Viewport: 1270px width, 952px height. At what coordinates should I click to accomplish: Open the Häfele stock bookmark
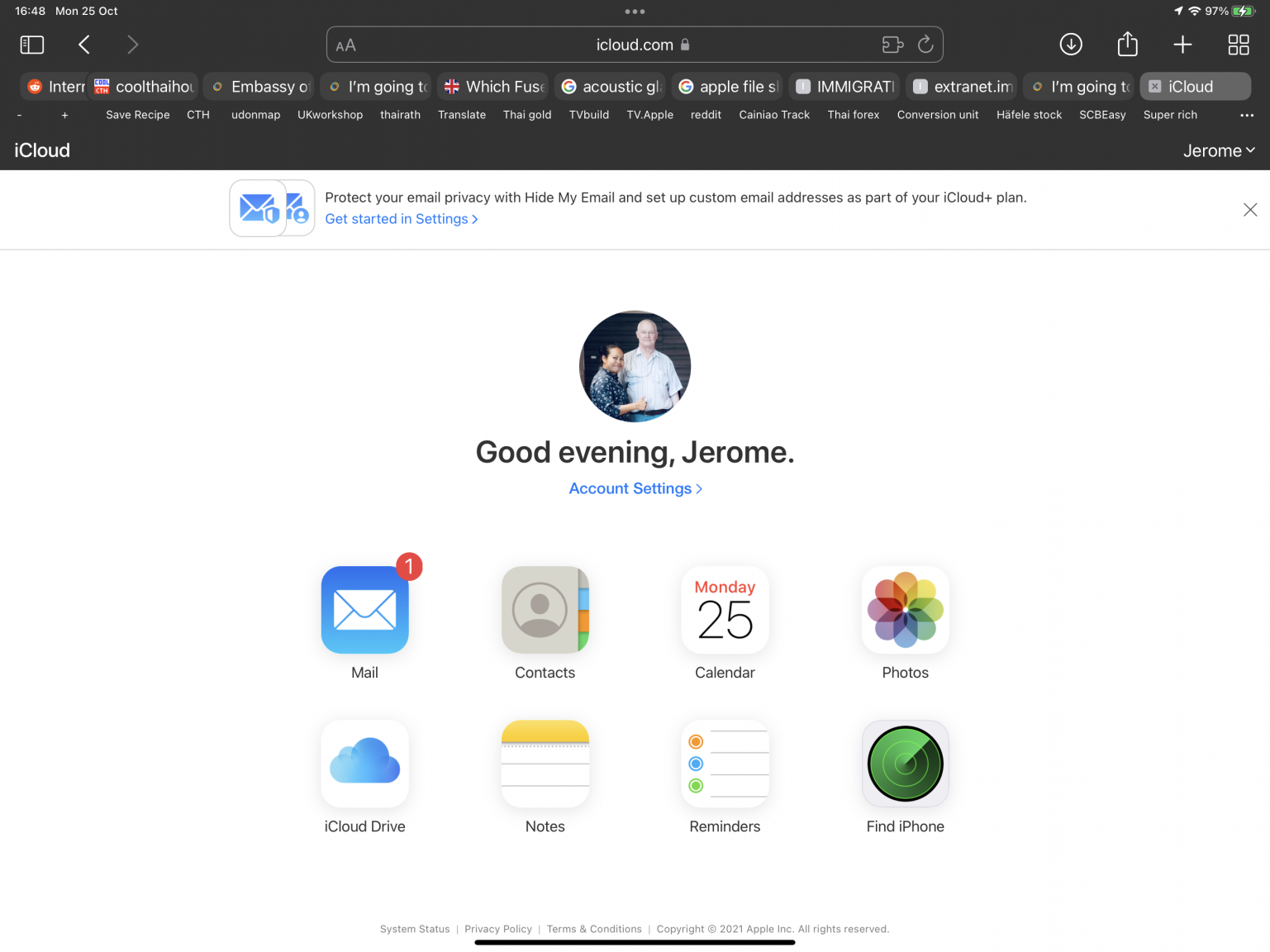click(x=1029, y=115)
